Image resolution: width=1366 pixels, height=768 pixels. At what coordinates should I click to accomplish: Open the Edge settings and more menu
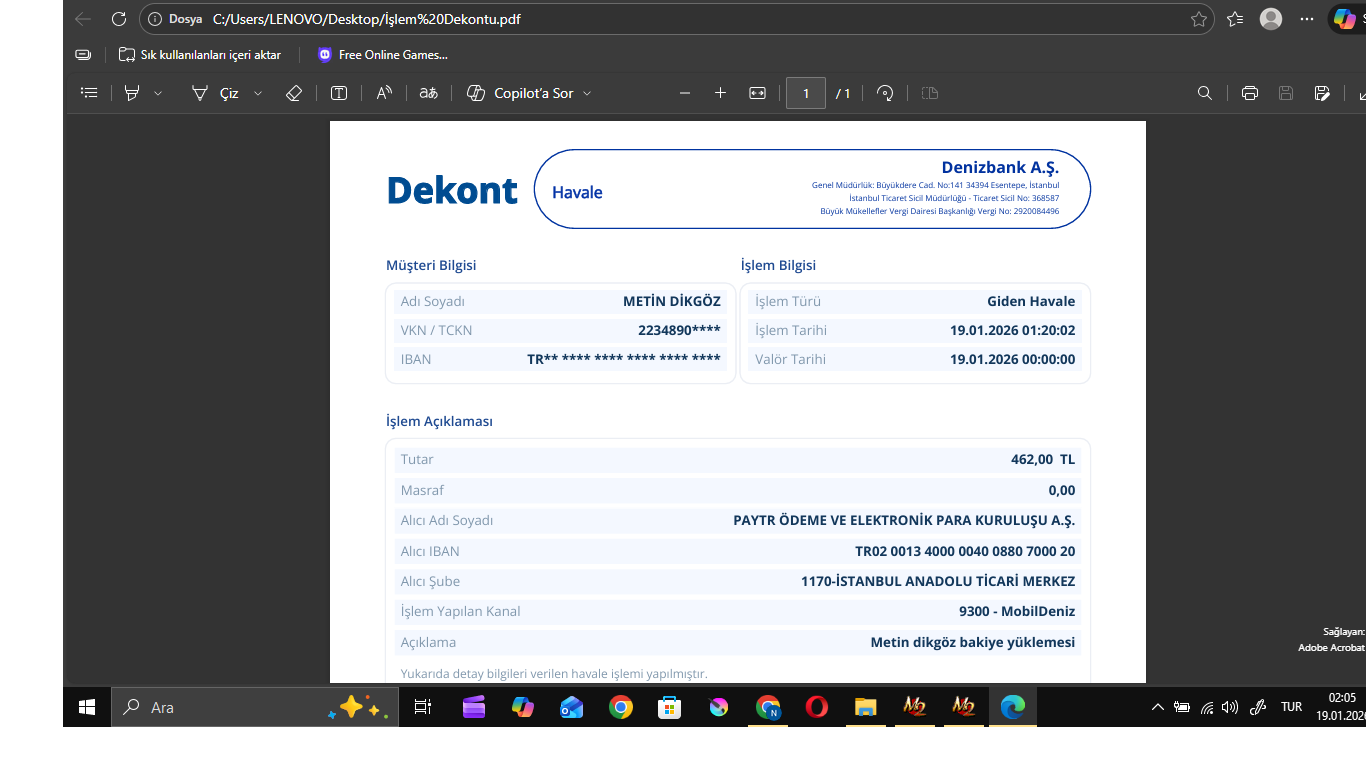click(1307, 19)
